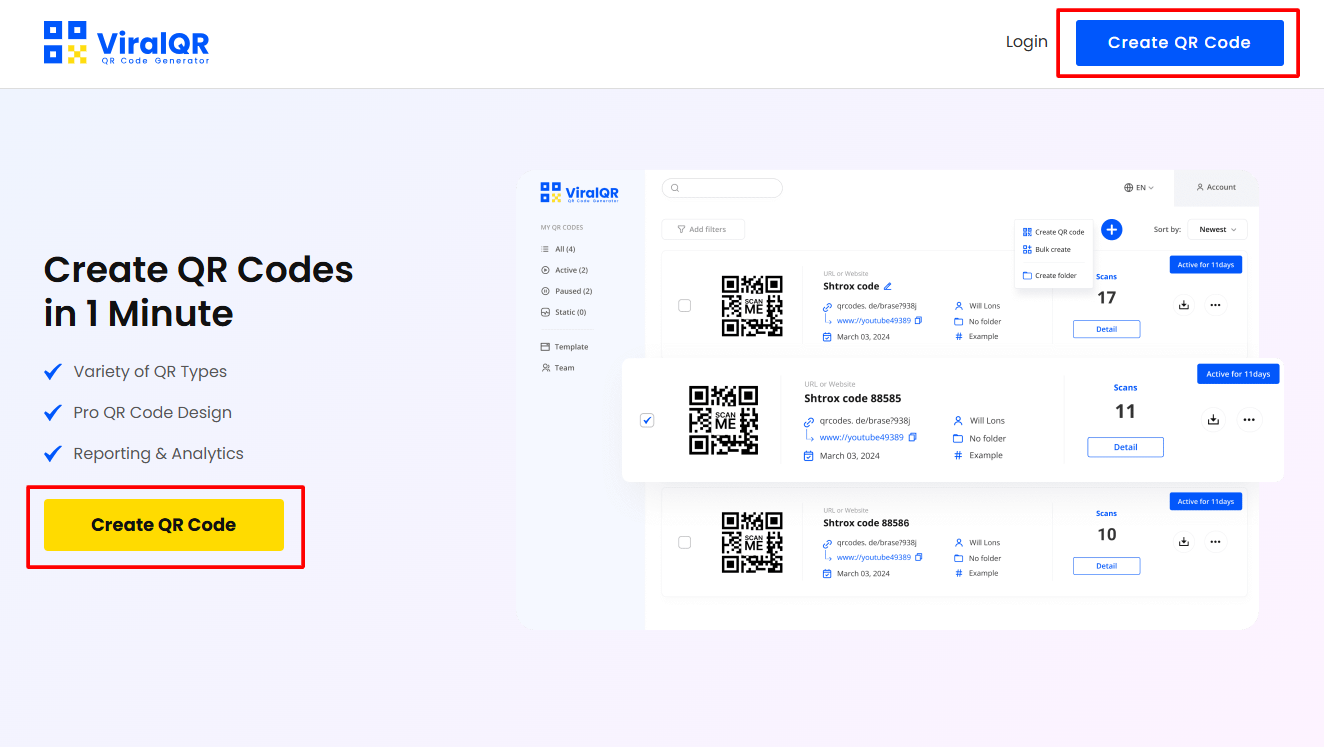Screen dimensions: 1324x747
Task: Click the magnifier icon in the preview search box
Action: point(675,188)
